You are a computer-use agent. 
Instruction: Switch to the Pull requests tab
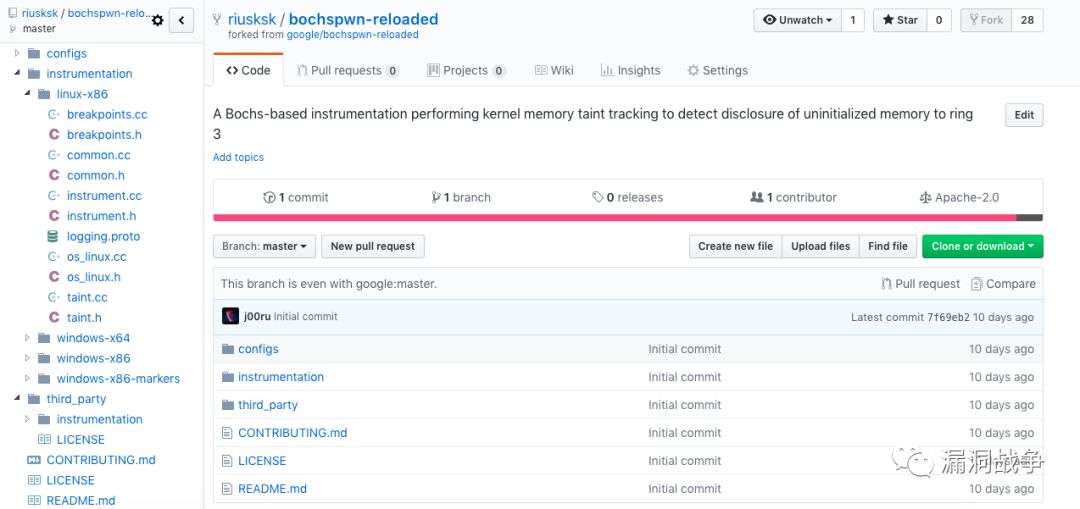tap(347, 70)
